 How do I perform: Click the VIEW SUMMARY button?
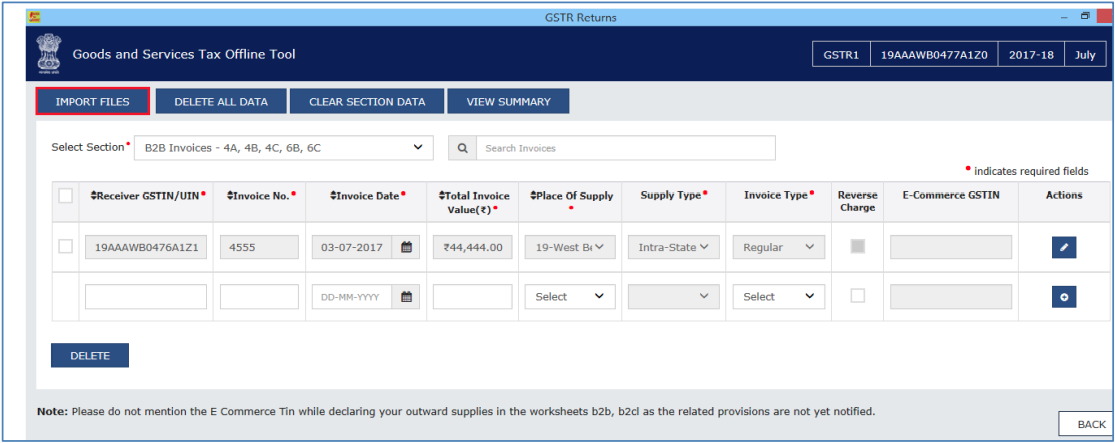coord(508,102)
